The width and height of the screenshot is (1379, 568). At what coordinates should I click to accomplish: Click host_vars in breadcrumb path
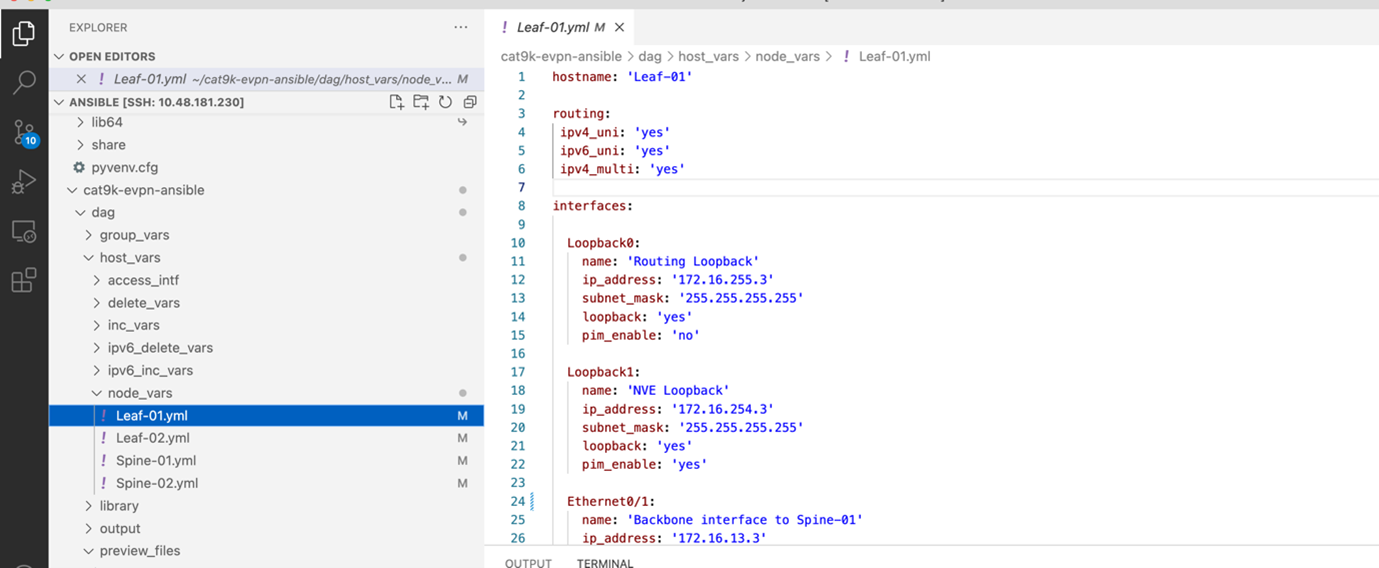[x=708, y=57]
